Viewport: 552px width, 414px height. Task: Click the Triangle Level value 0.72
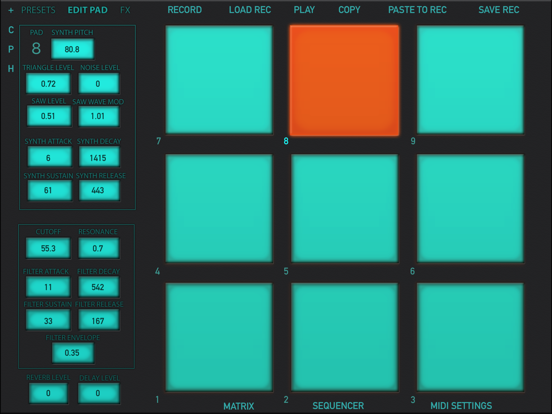click(48, 83)
